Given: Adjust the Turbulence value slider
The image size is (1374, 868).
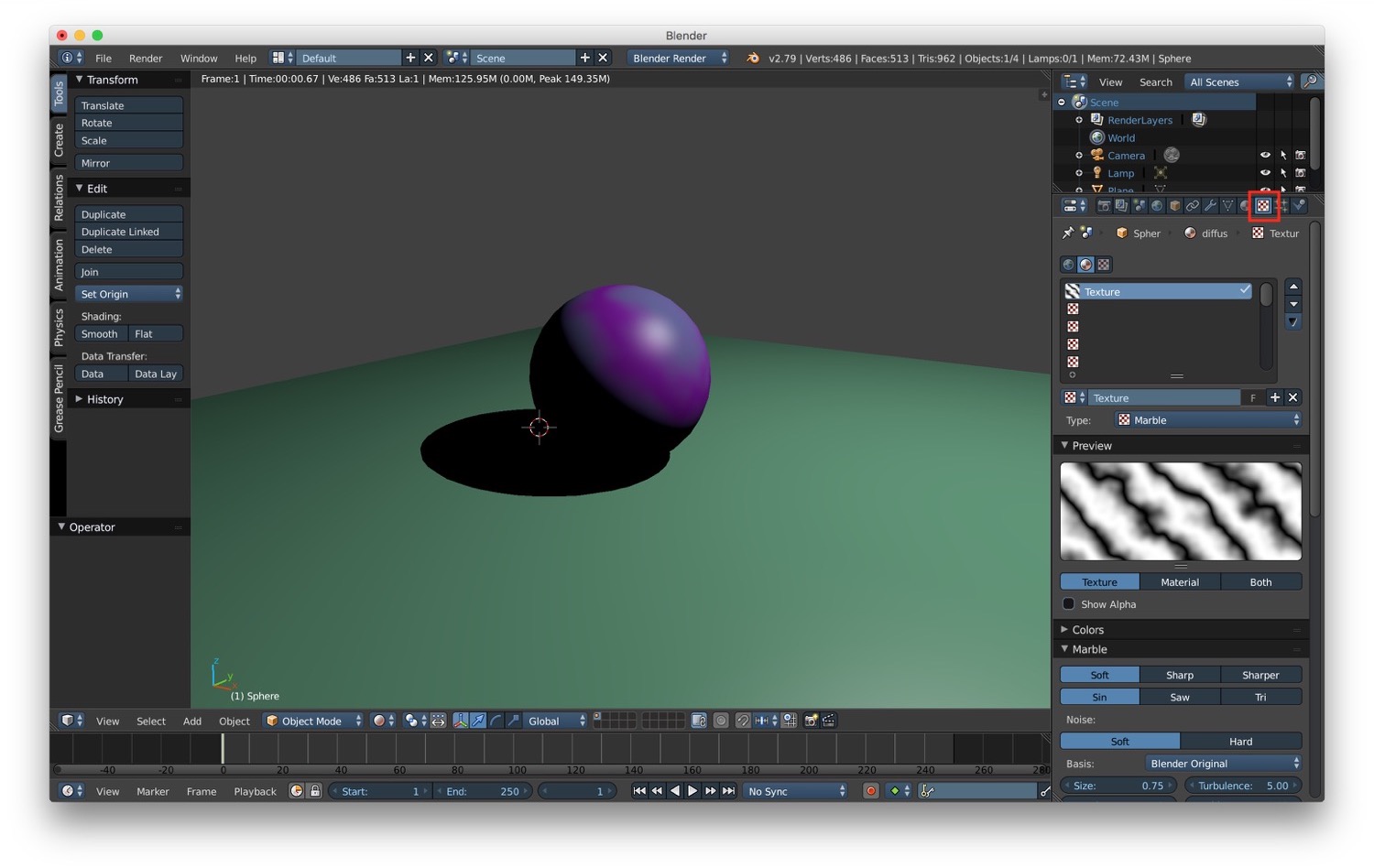Looking at the screenshot, I should tap(1243, 786).
